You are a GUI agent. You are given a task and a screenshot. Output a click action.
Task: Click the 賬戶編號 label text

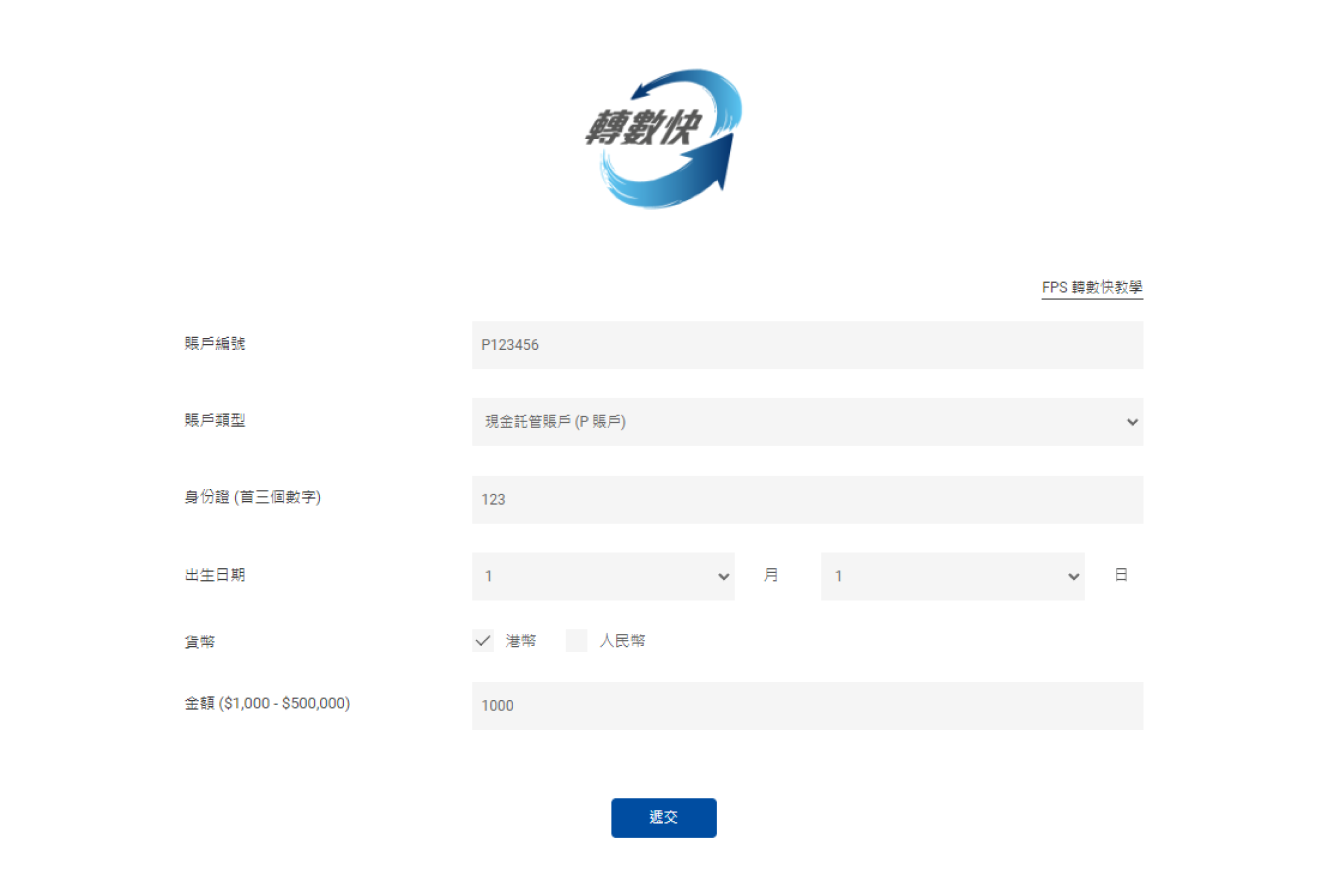[215, 344]
